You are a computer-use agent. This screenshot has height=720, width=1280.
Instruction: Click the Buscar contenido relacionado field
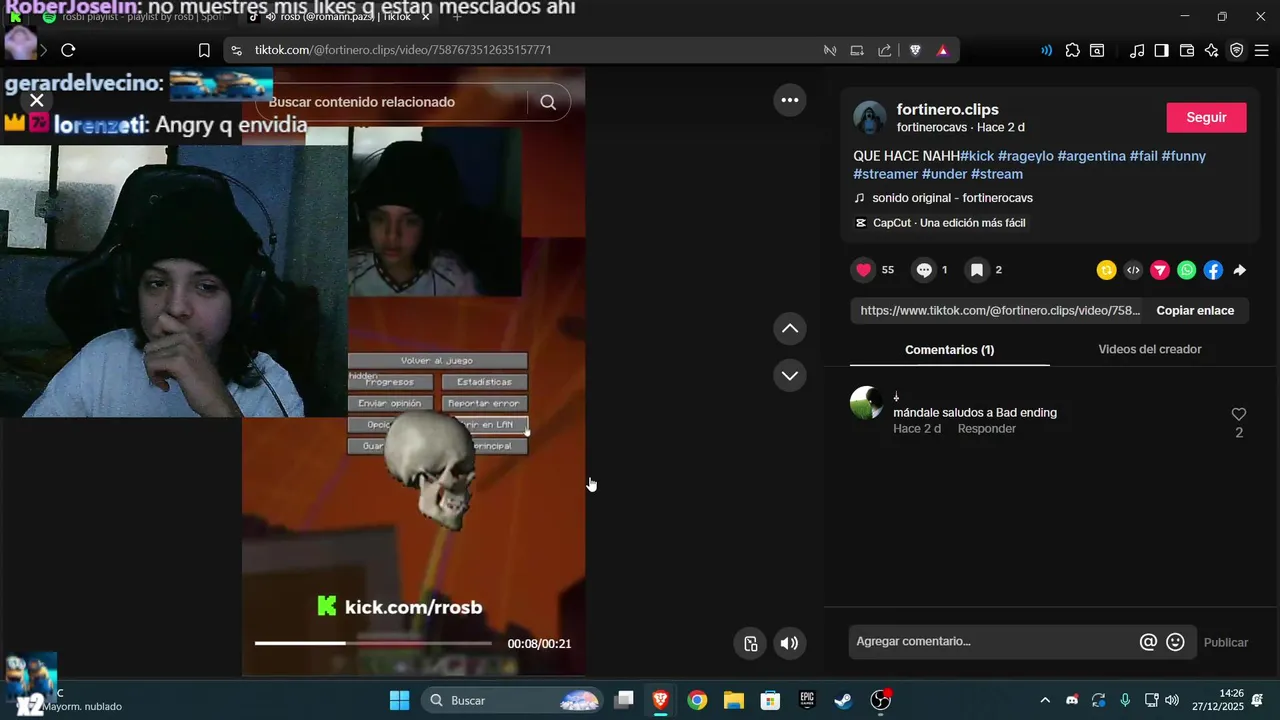tap(390, 102)
